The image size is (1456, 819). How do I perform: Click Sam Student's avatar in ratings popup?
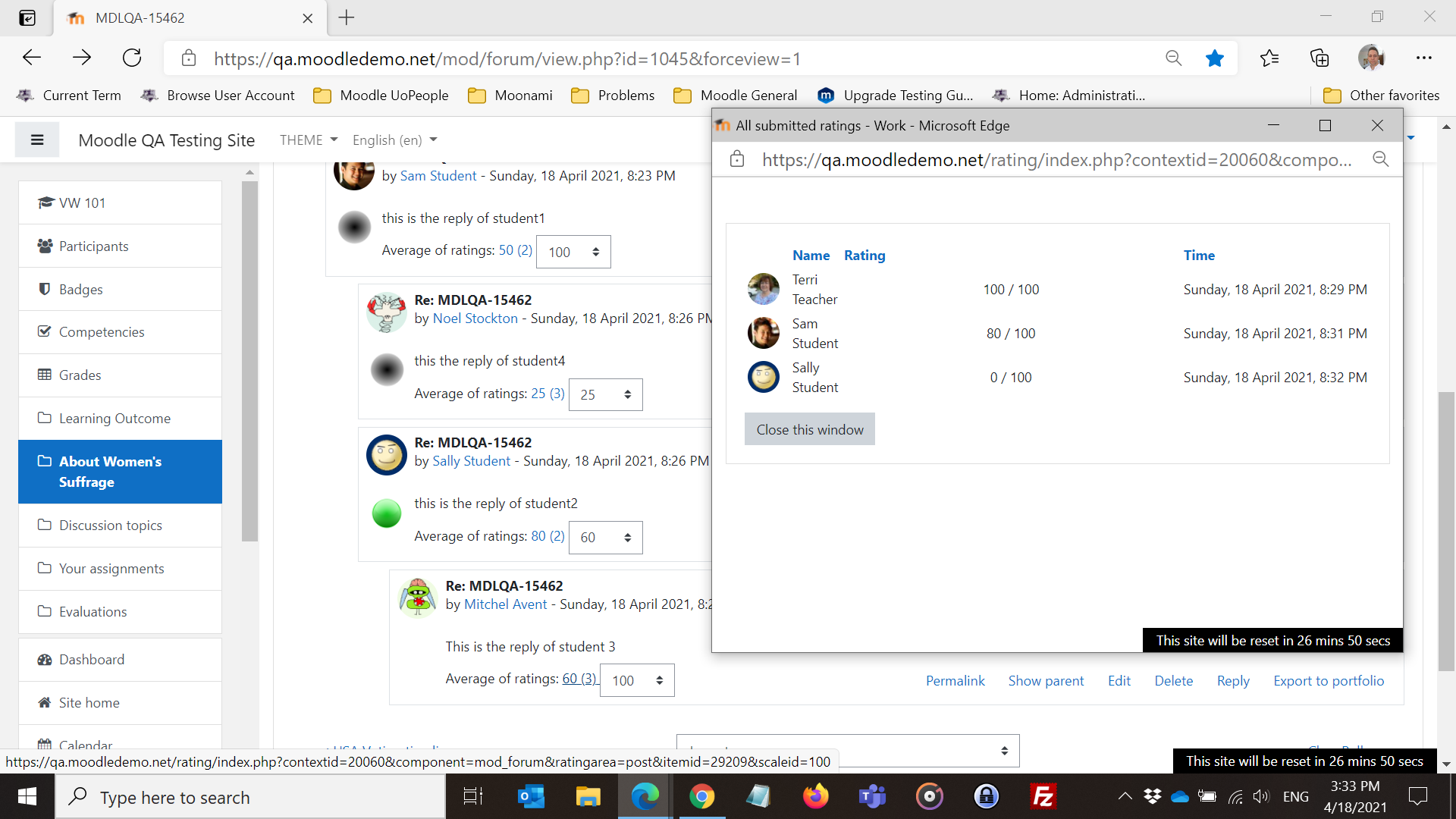(764, 333)
